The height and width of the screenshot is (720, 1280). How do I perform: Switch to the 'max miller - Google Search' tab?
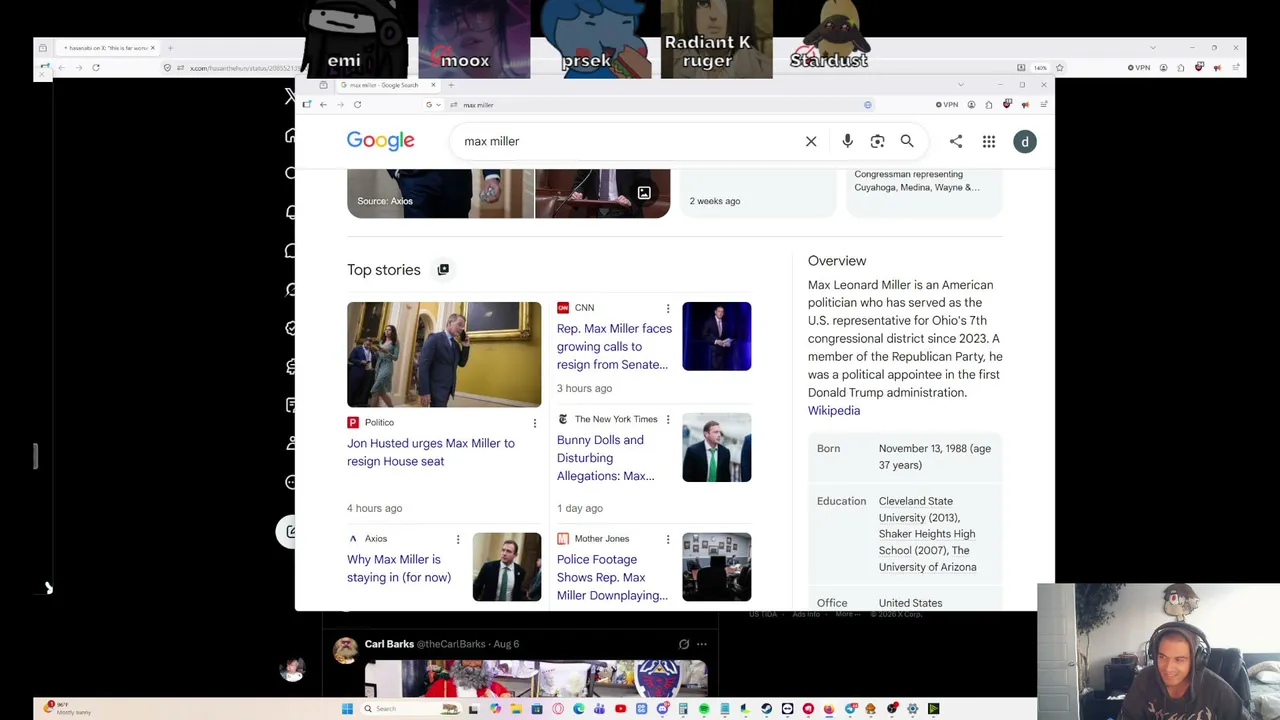tap(386, 85)
